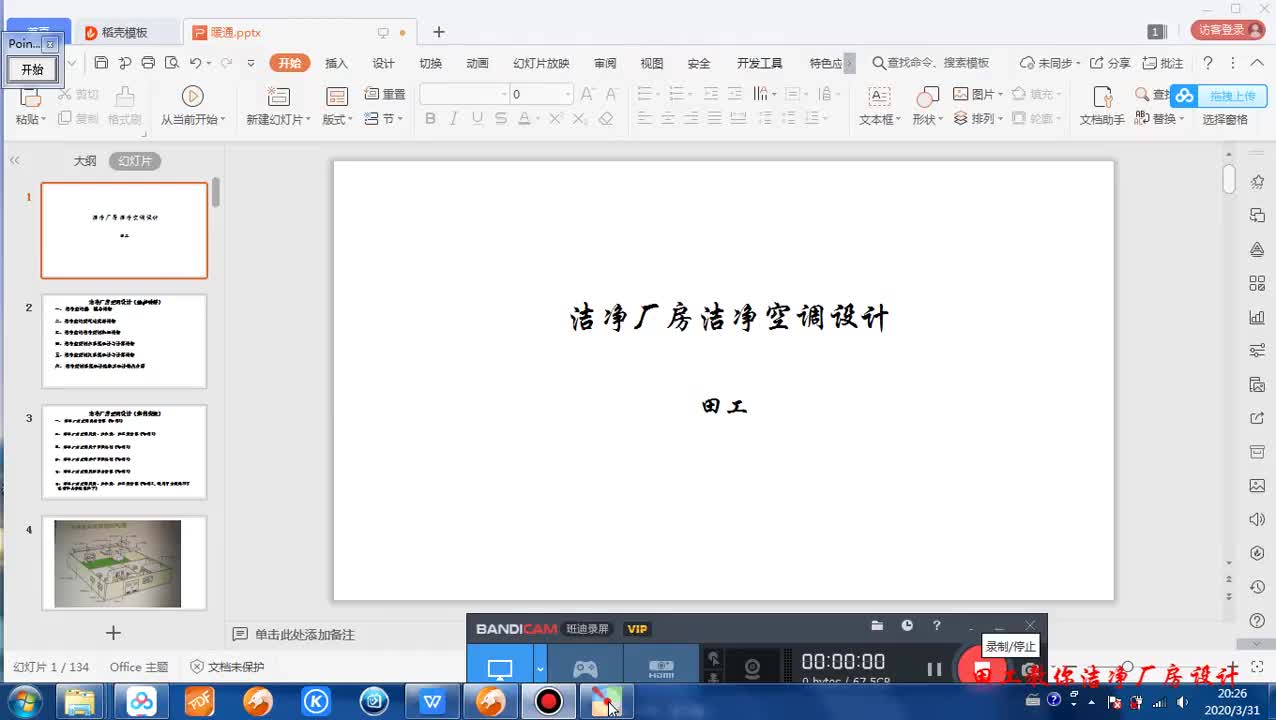Open Bandicam output folder icon
The height and width of the screenshot is (720, 1276).
point(877,626)
